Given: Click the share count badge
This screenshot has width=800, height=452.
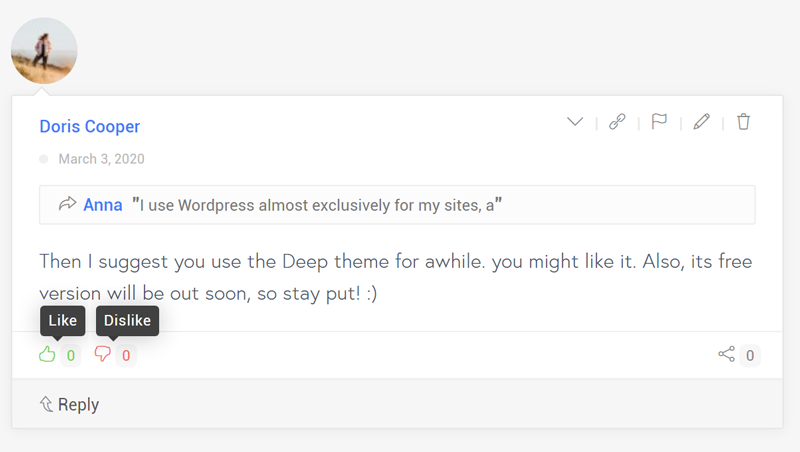Looking at the screenshot, I should [x=750, y=355].
